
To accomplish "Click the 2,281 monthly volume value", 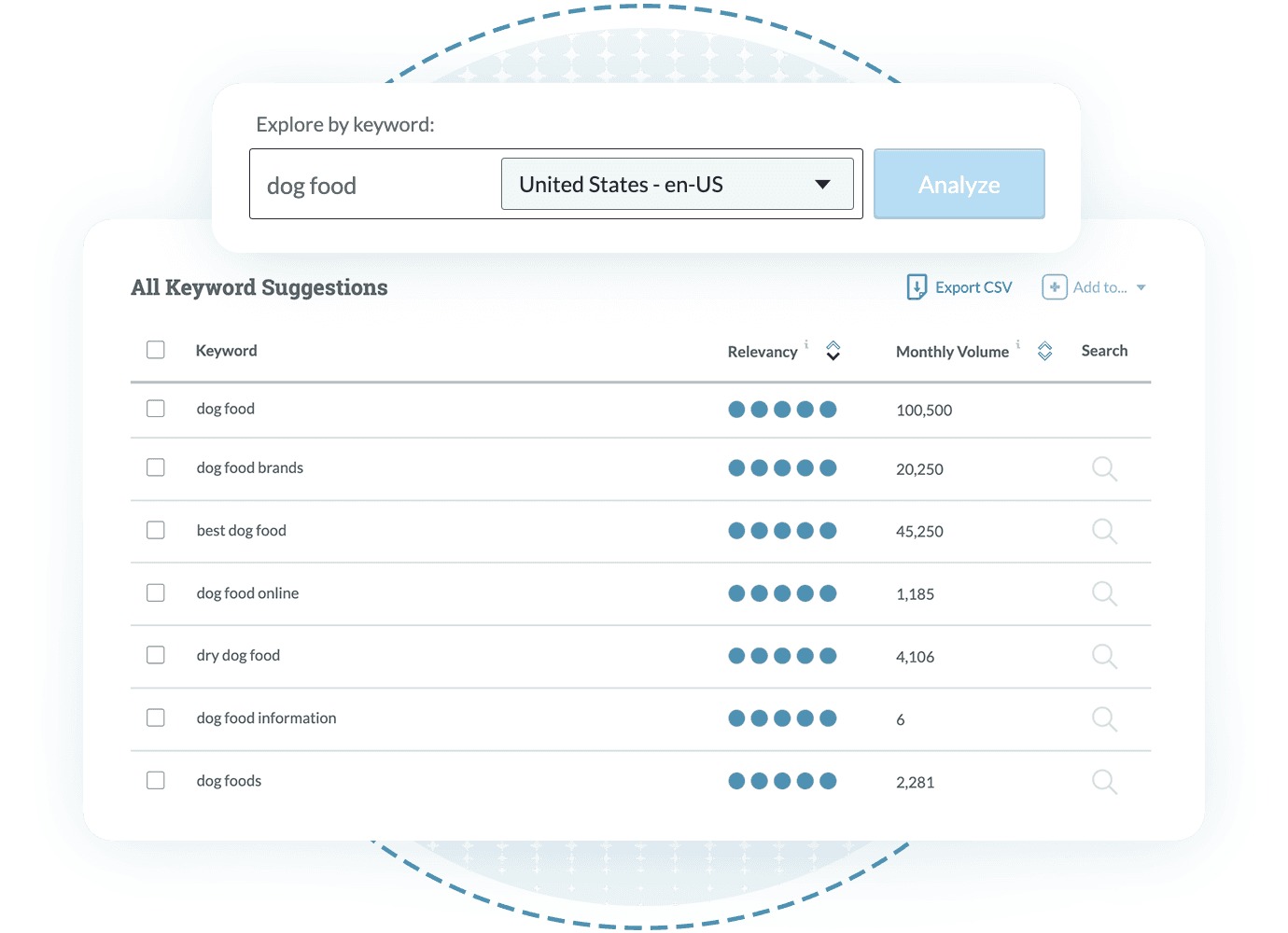I will coord(915,783).
